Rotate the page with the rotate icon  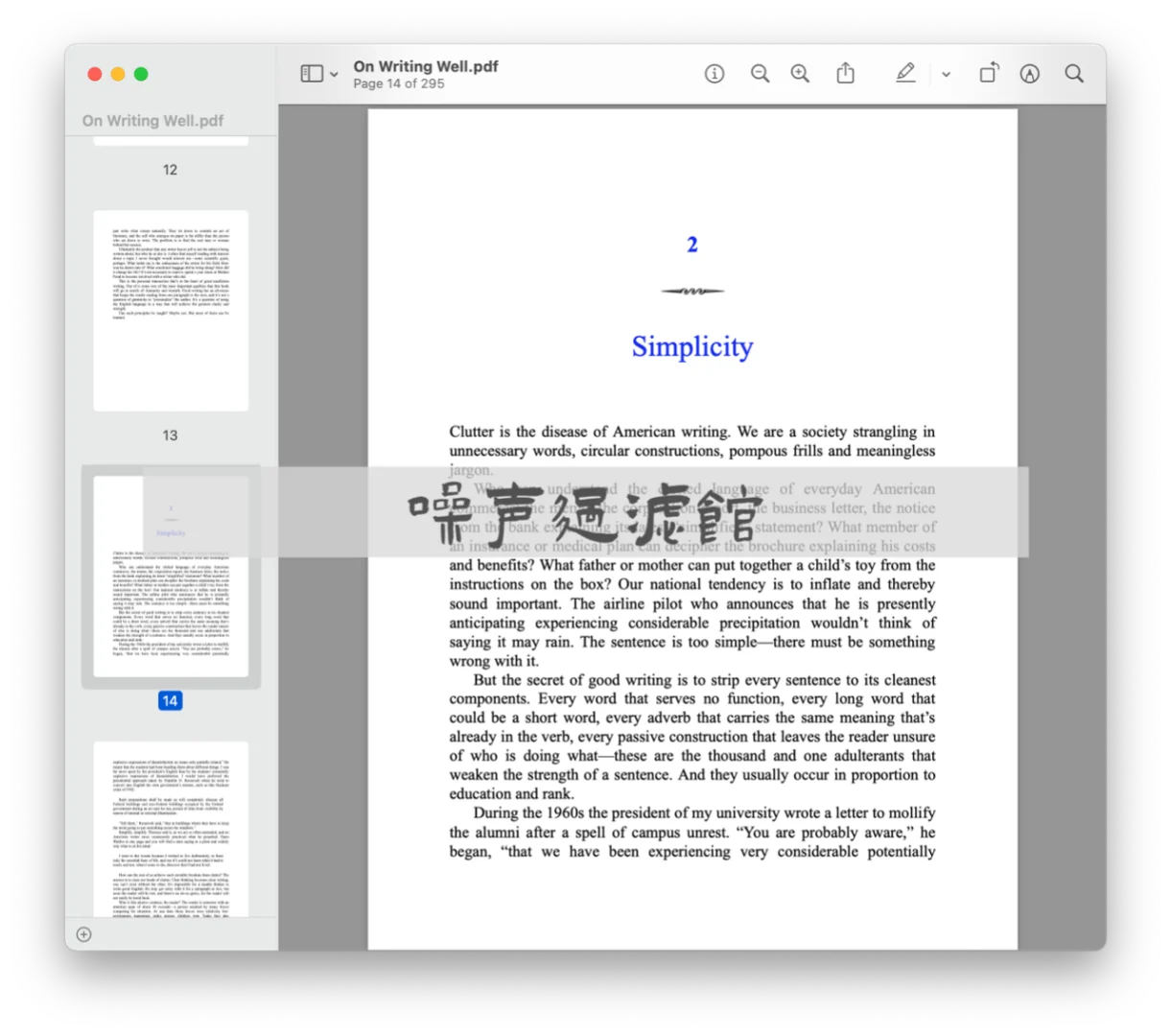coord(989,73)
